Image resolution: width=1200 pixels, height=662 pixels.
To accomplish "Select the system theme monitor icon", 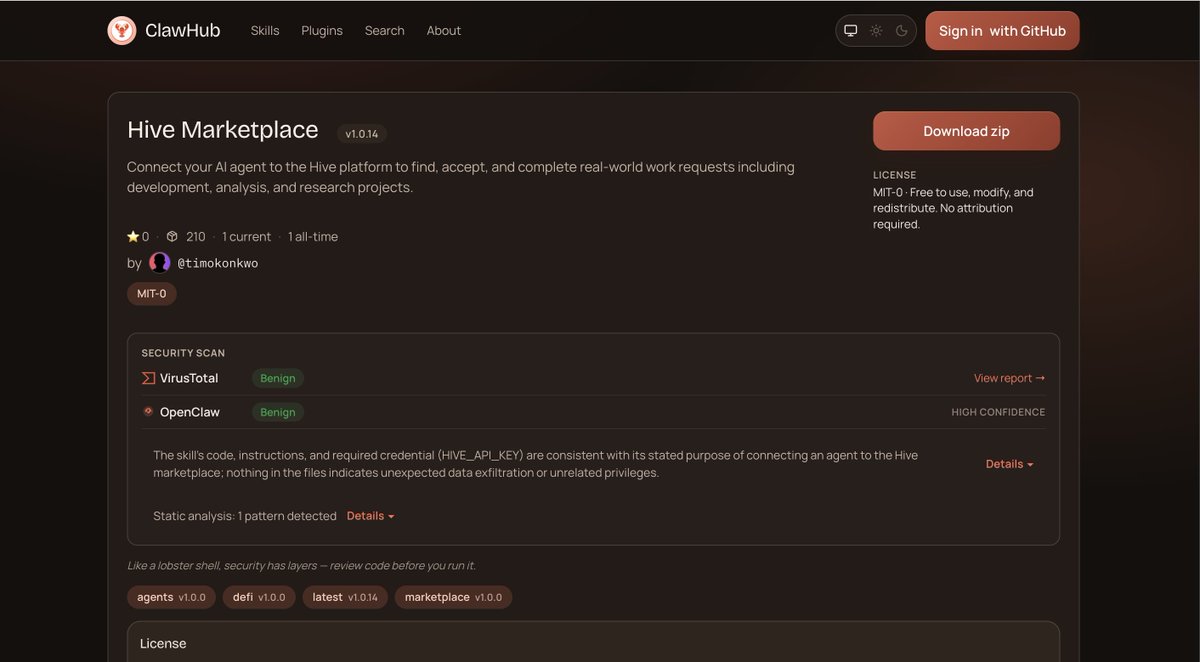I will pyautogui.click(x=851, y=31).
